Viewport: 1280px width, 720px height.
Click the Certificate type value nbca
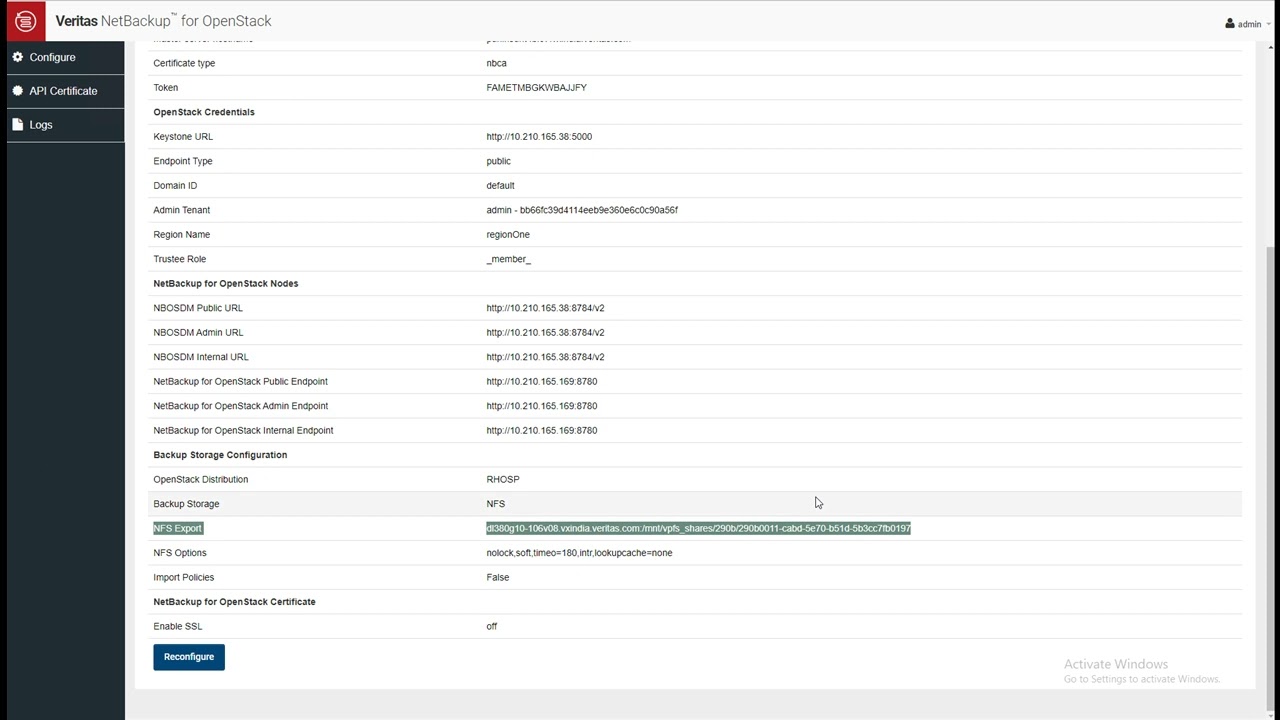click(x=496, y=63)
